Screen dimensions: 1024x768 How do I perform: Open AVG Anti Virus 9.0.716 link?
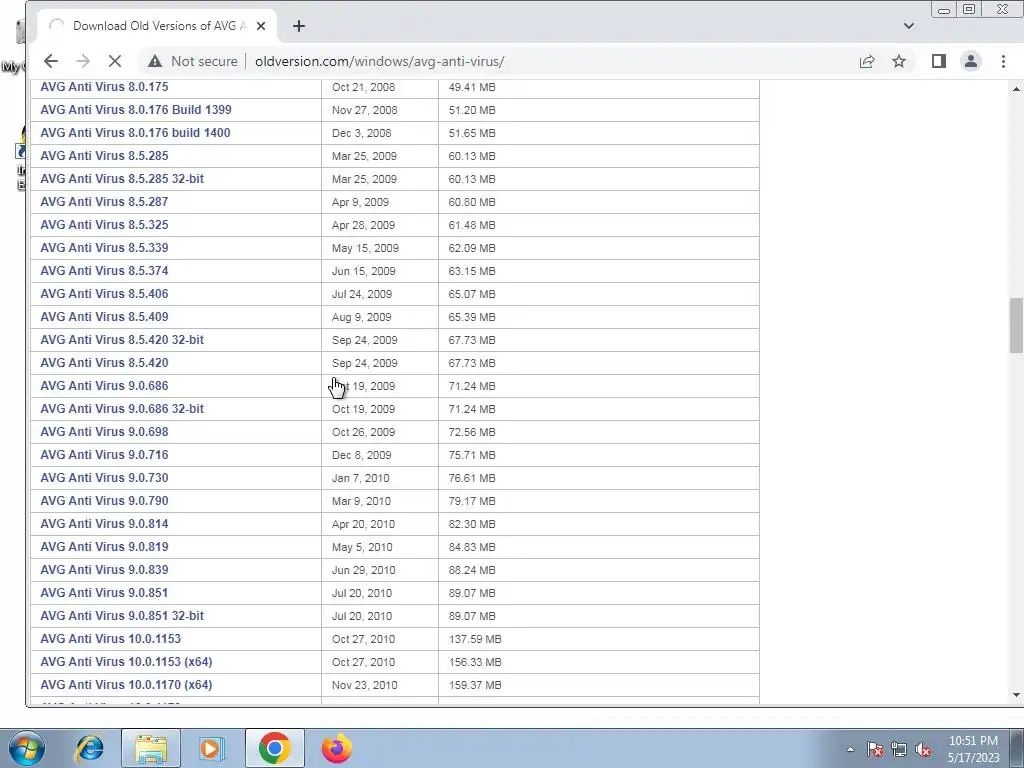[104, 455]
